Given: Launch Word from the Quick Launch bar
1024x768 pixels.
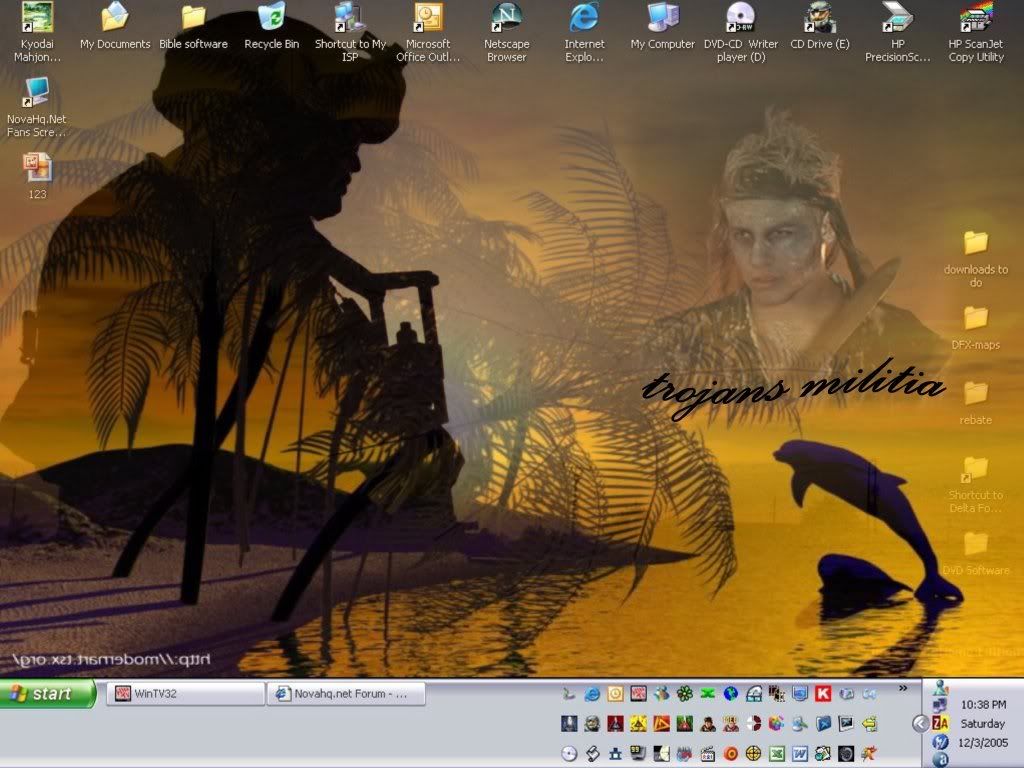Looking at the screenshot, I should click(799, 753).
